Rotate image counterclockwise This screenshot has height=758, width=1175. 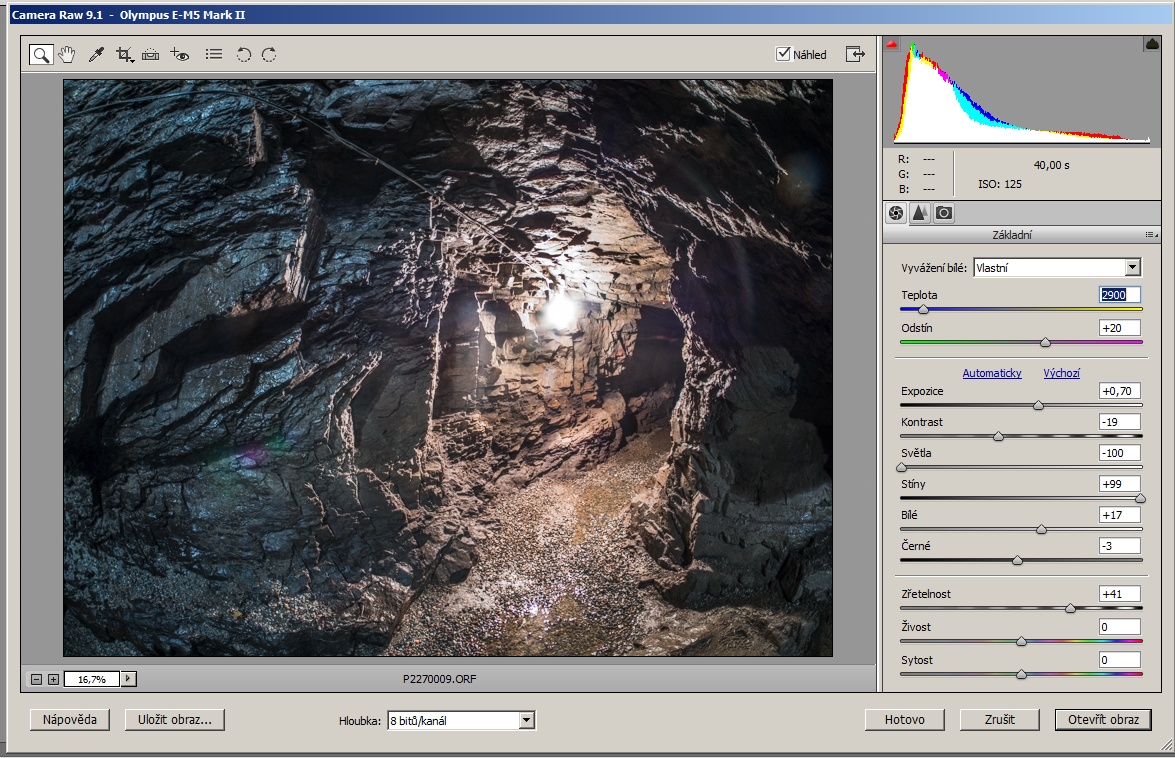(x=243, y=55)
